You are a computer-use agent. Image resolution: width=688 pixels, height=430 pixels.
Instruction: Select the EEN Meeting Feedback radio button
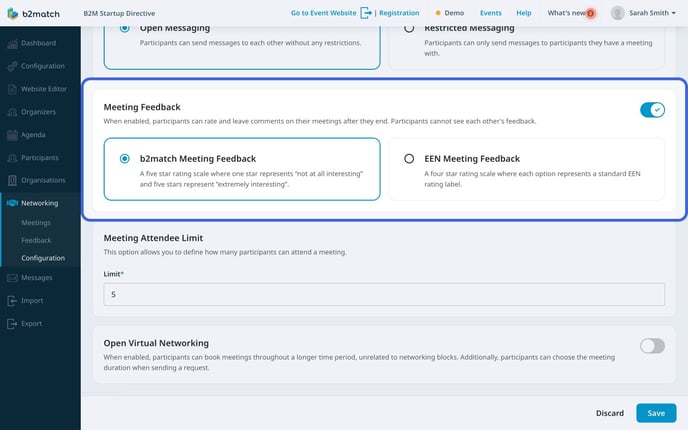[409, 158]
